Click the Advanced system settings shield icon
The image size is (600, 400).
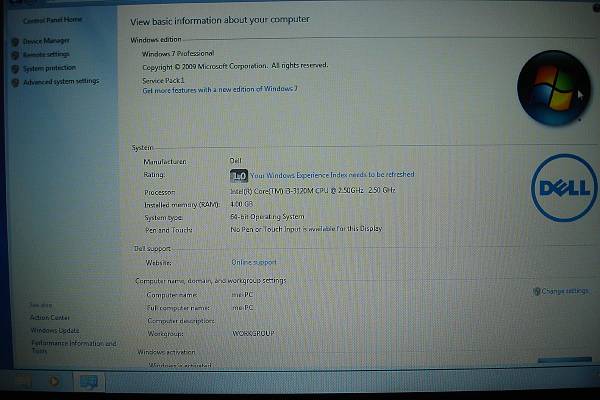tap(15, 83)
